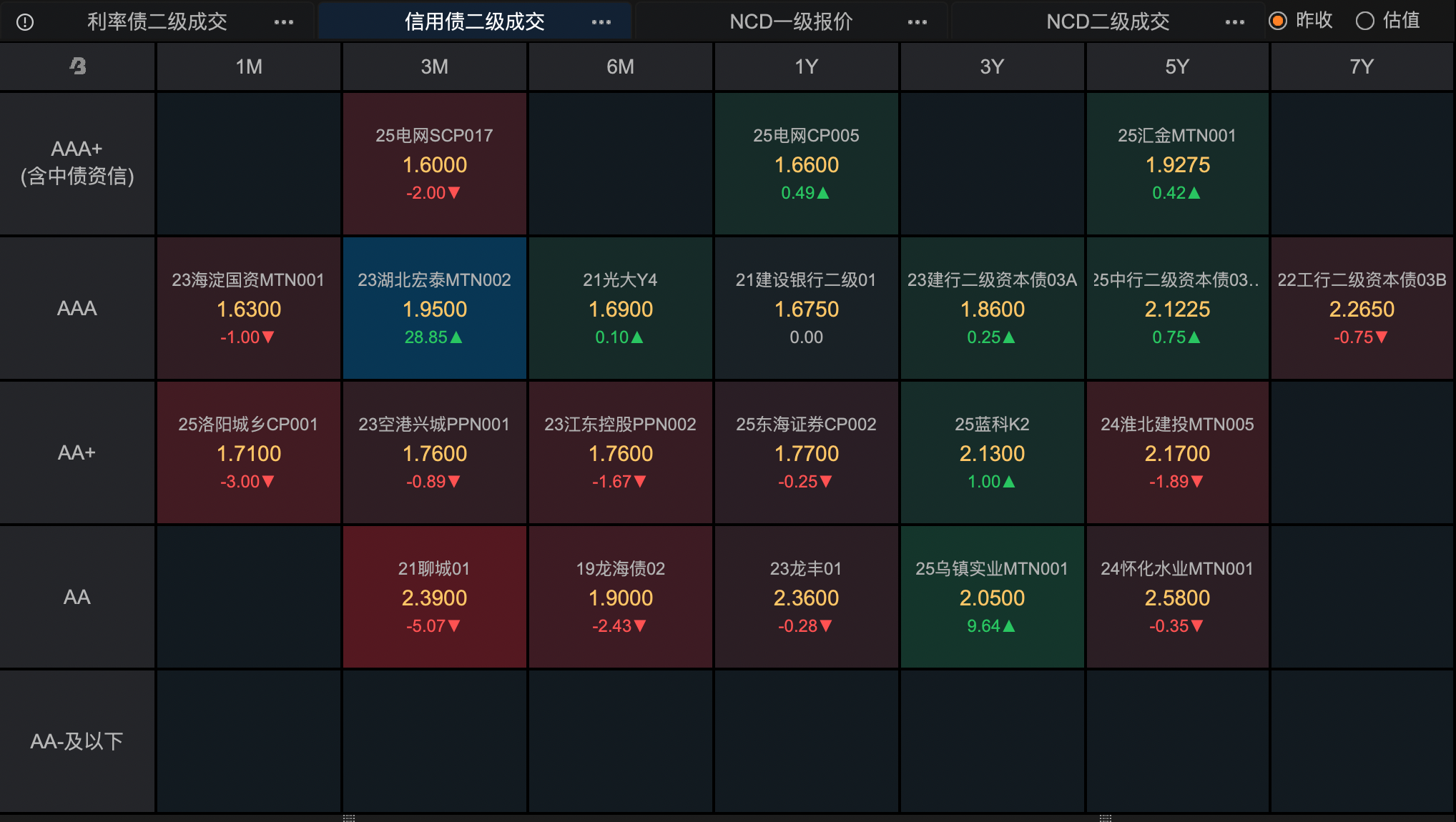
Task: Switch to the NCD二级成交 tab
Action: [1108, 22]
